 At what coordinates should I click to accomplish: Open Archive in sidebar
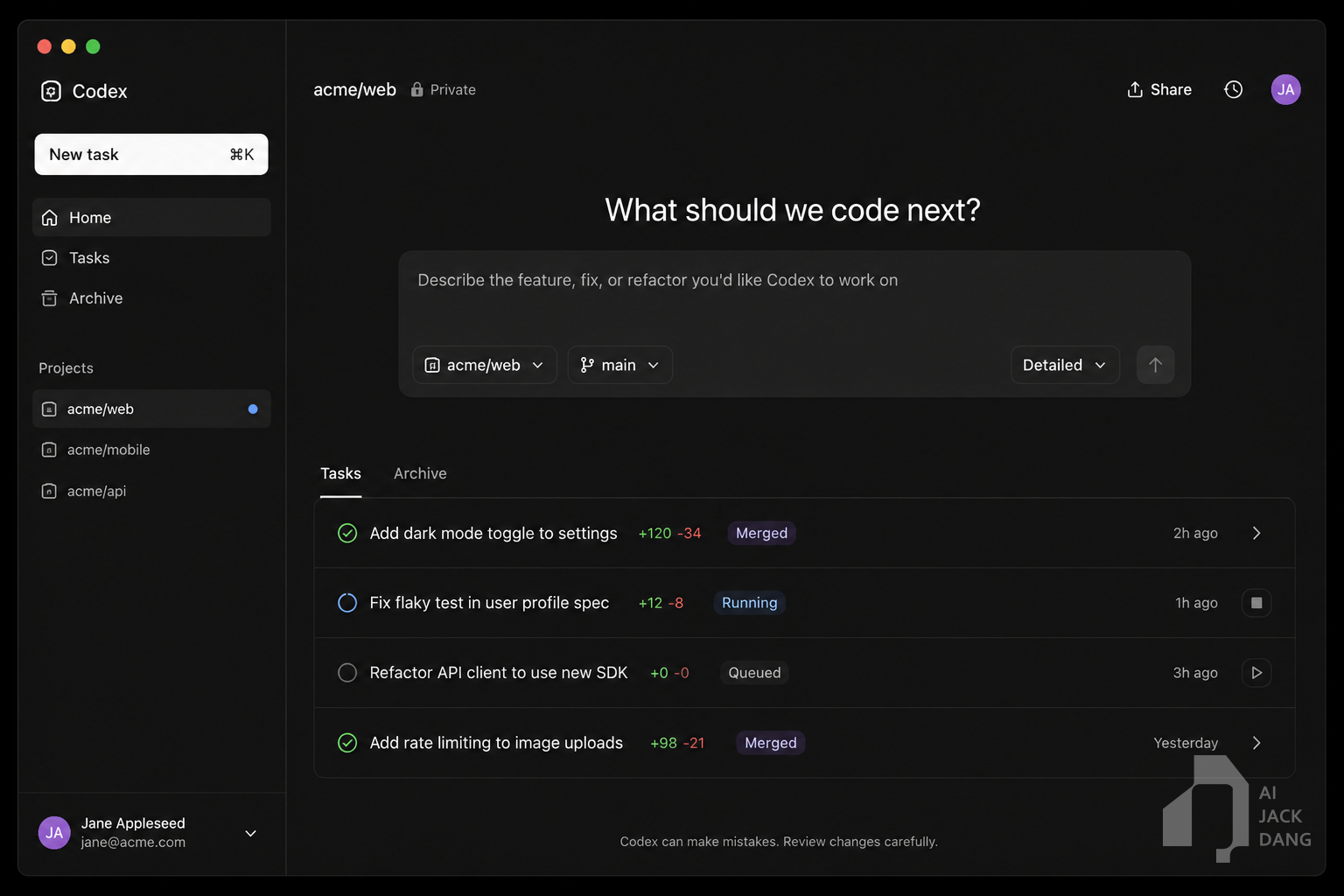[x=151, y=298]
